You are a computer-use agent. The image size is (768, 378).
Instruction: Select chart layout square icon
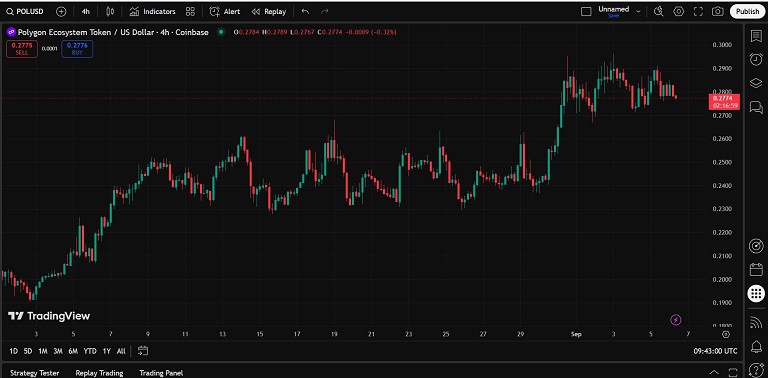pyautogui.click(x=586, y=11)
